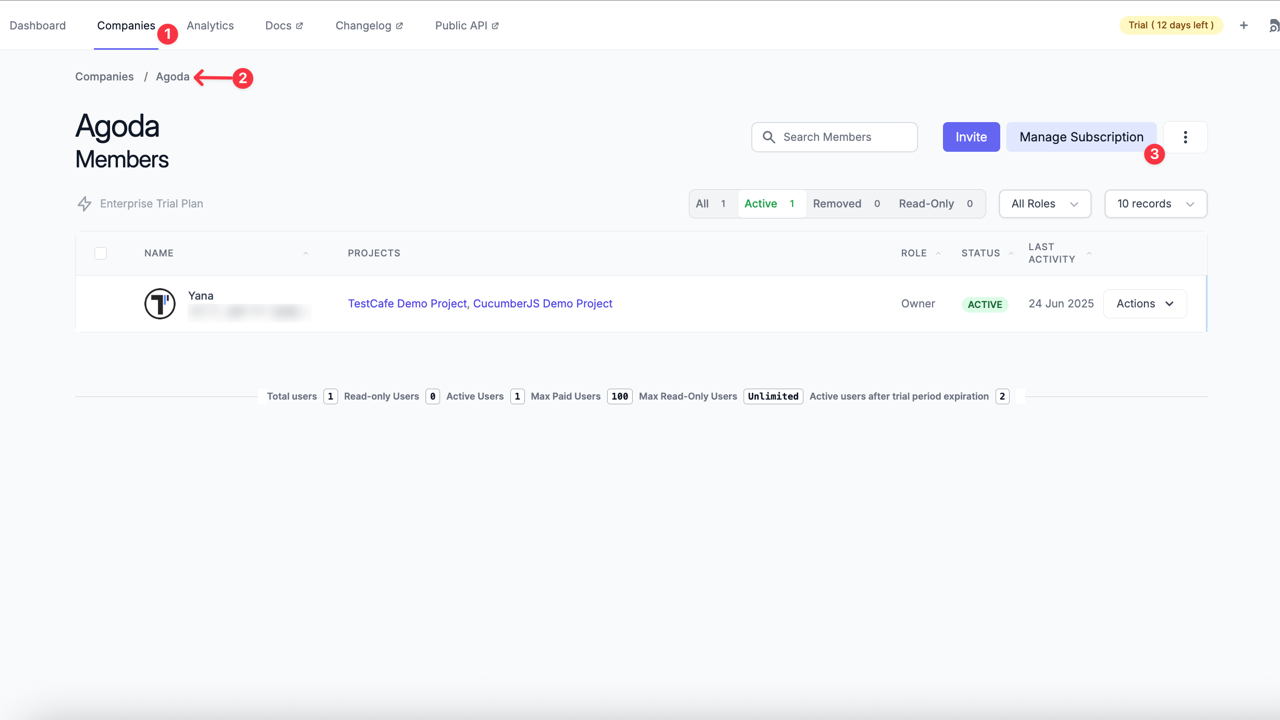Open the 10 records dropdown
1280x720 pixels.
coord(1155,203)
